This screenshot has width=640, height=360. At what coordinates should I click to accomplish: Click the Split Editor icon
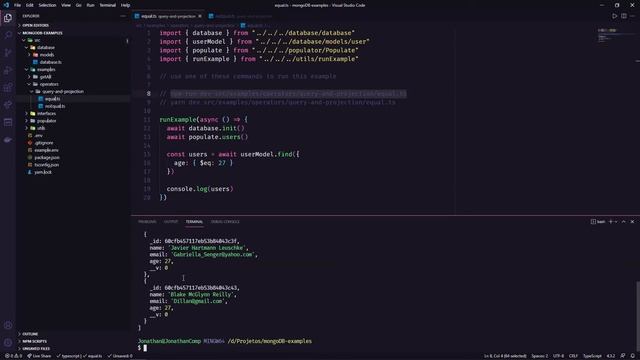624,16
